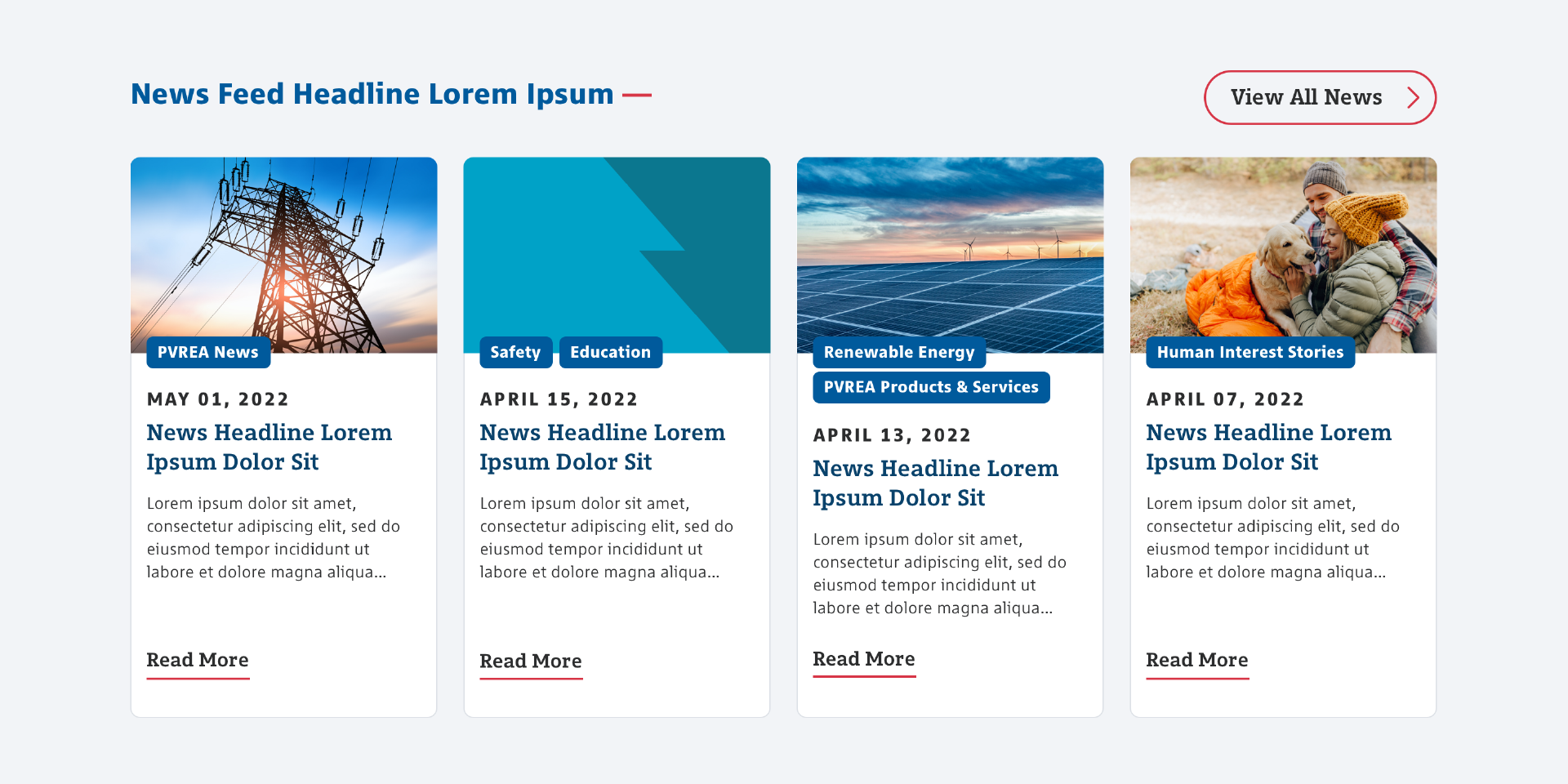Screen dimensions: 1568x784
Task: Open the solar panel field thumbnail
Action: (x=950, y=255)
